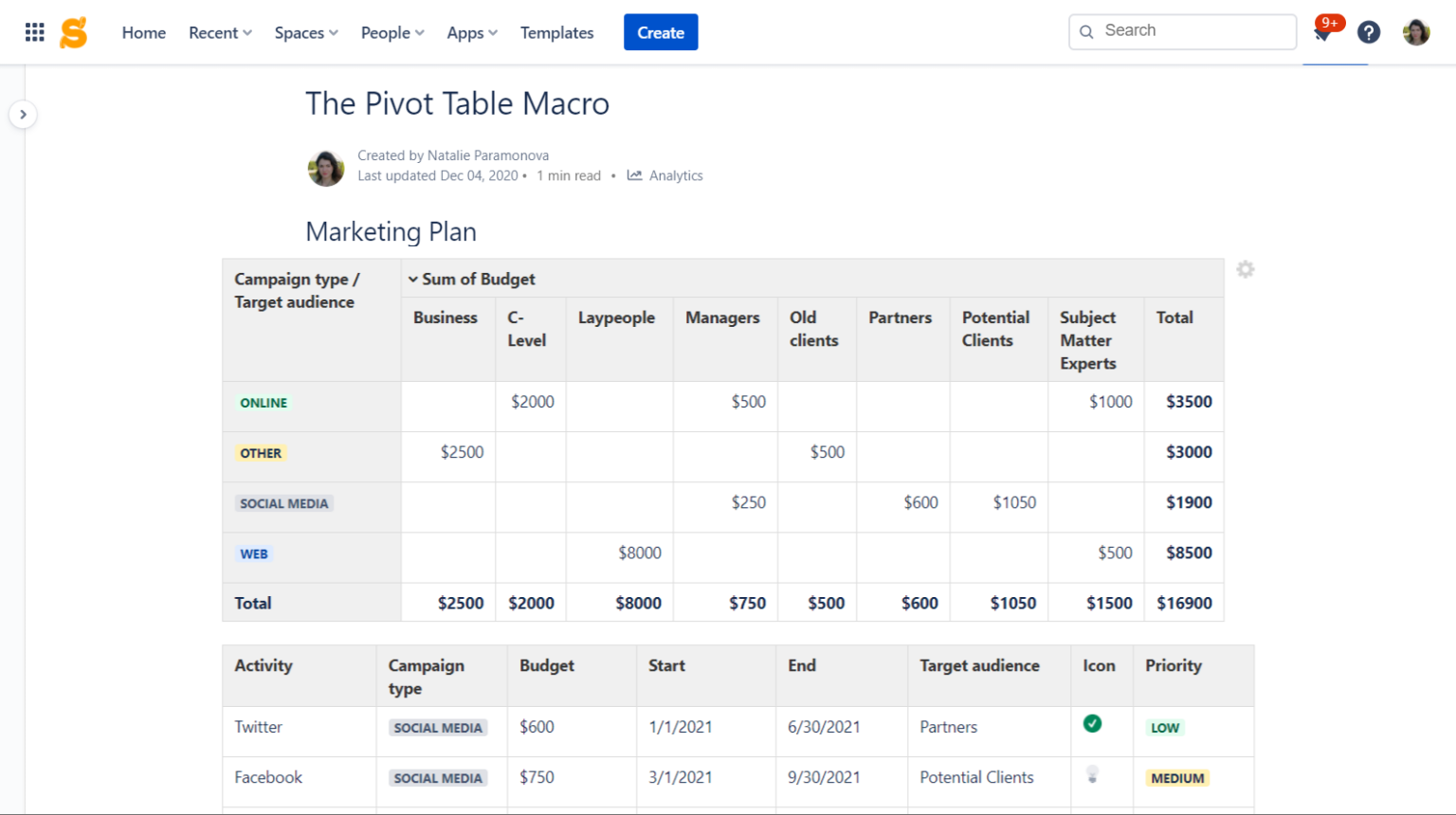Open the app switcher grid icon
This screenshot has height=815, width=1456.
click(34, 31)
